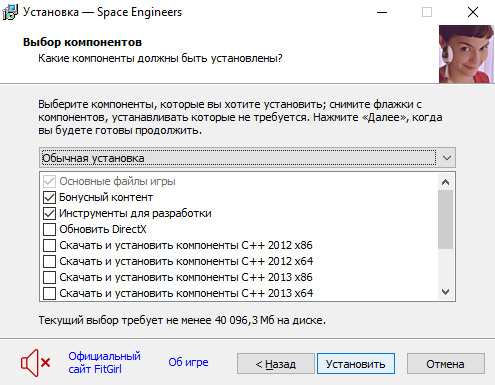This screenshot has height=385, width=495.
Task: Check C++ 2013 x86 components option
Action: [49, 277]
